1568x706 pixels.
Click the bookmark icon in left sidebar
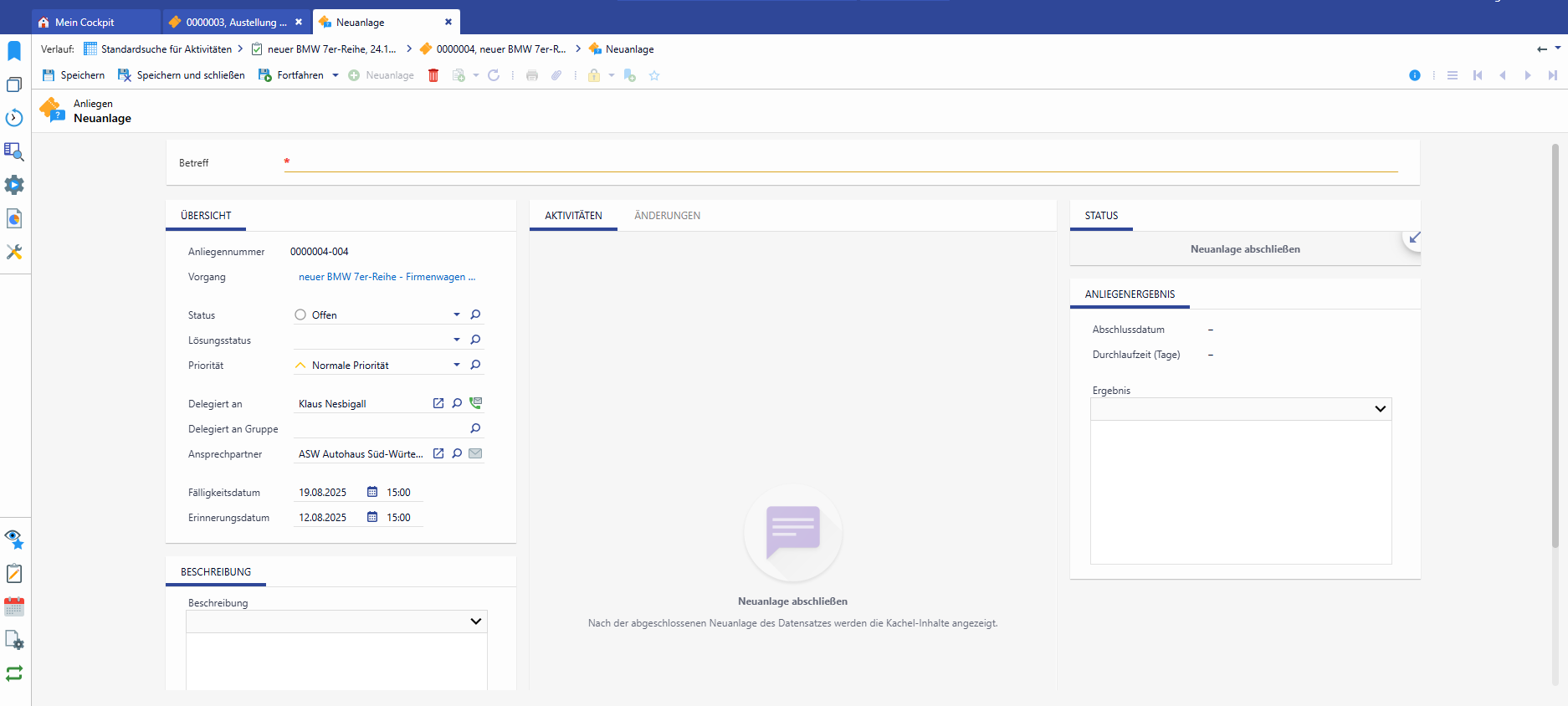tap(14, 51)
